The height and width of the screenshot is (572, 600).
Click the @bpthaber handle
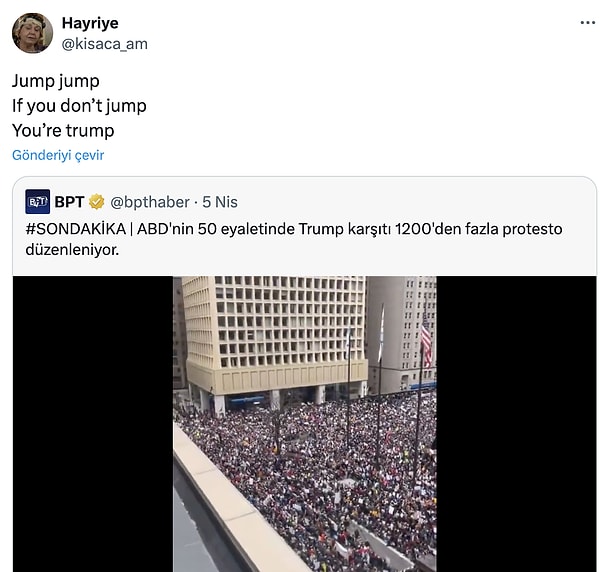(150, 202)
